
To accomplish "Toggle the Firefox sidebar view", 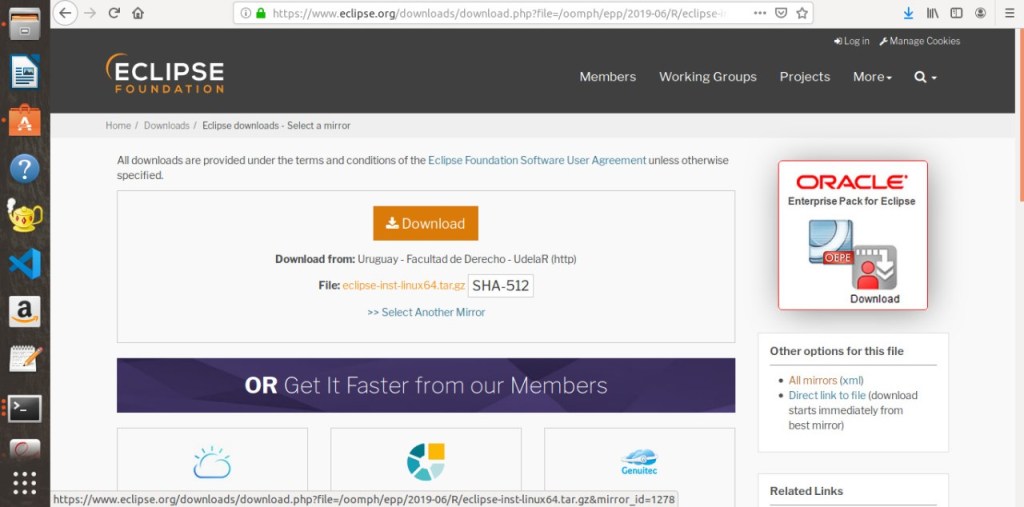I will pyautogui.click(x=956, y=13).
